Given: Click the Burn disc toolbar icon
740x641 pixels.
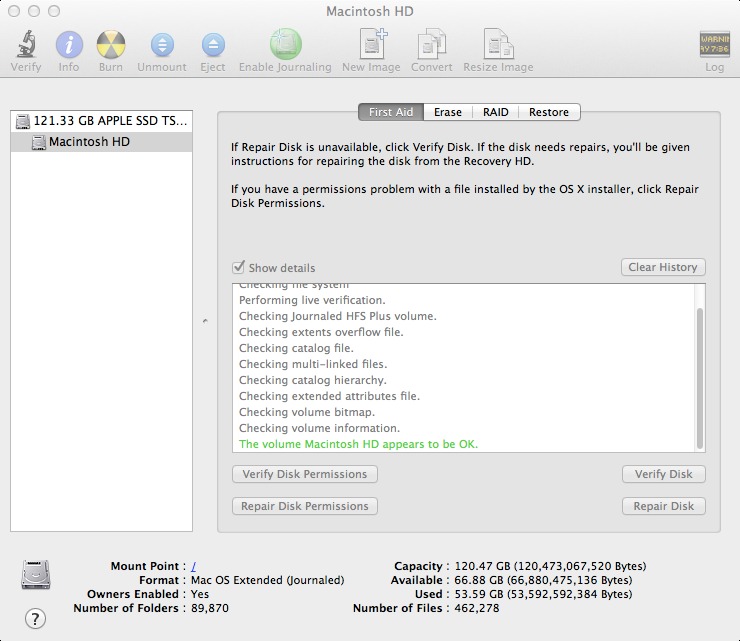Looking at the screenshot, I should (x=111, y=45).
